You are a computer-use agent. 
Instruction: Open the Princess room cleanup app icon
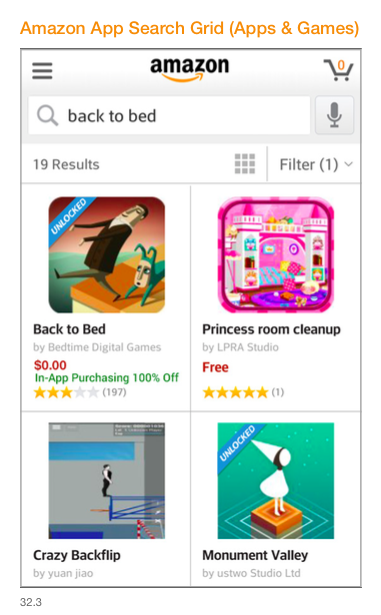tap(276, 255)
